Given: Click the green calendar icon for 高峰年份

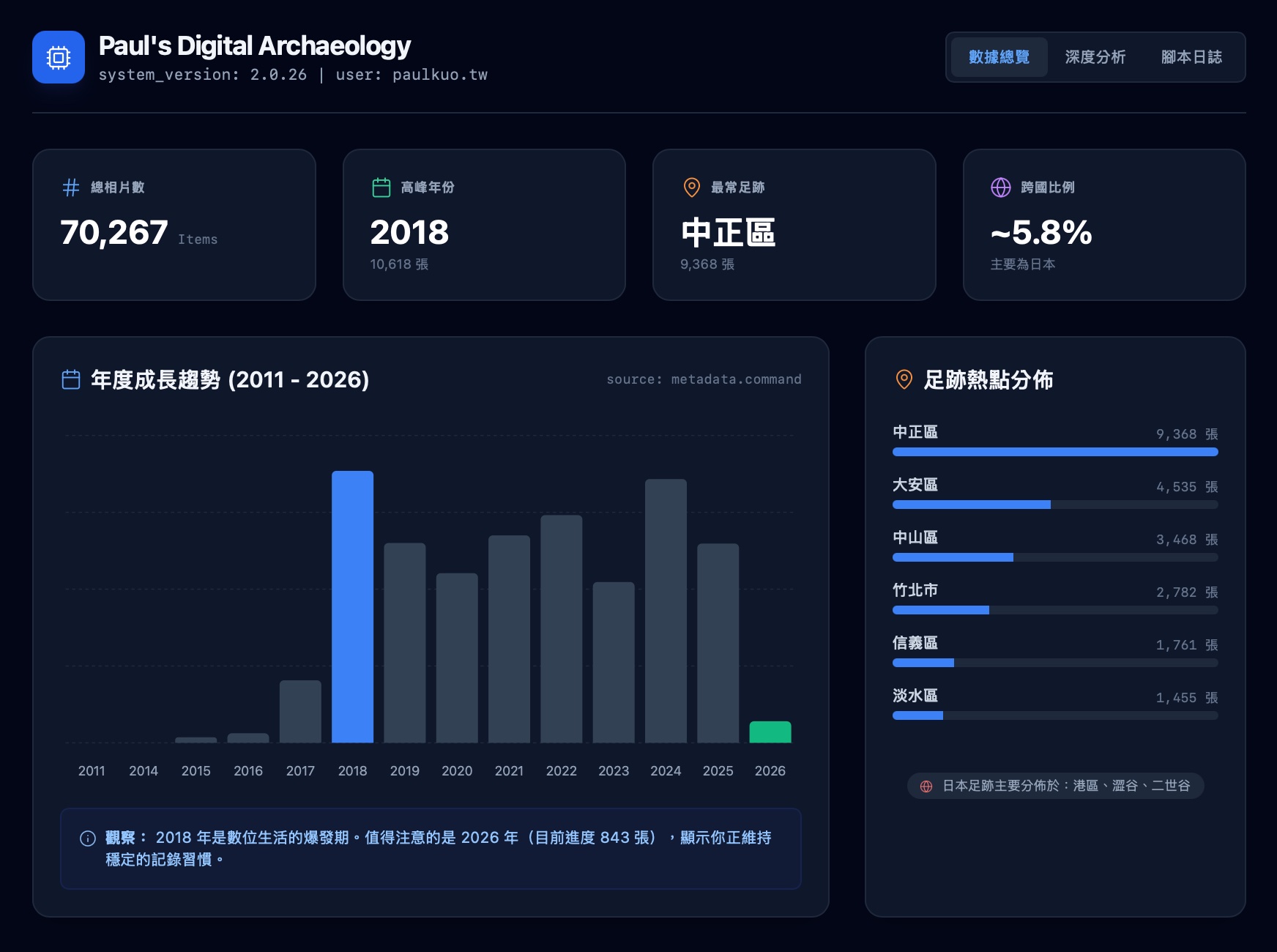Looking at the screenshot, I should (380, 187).
